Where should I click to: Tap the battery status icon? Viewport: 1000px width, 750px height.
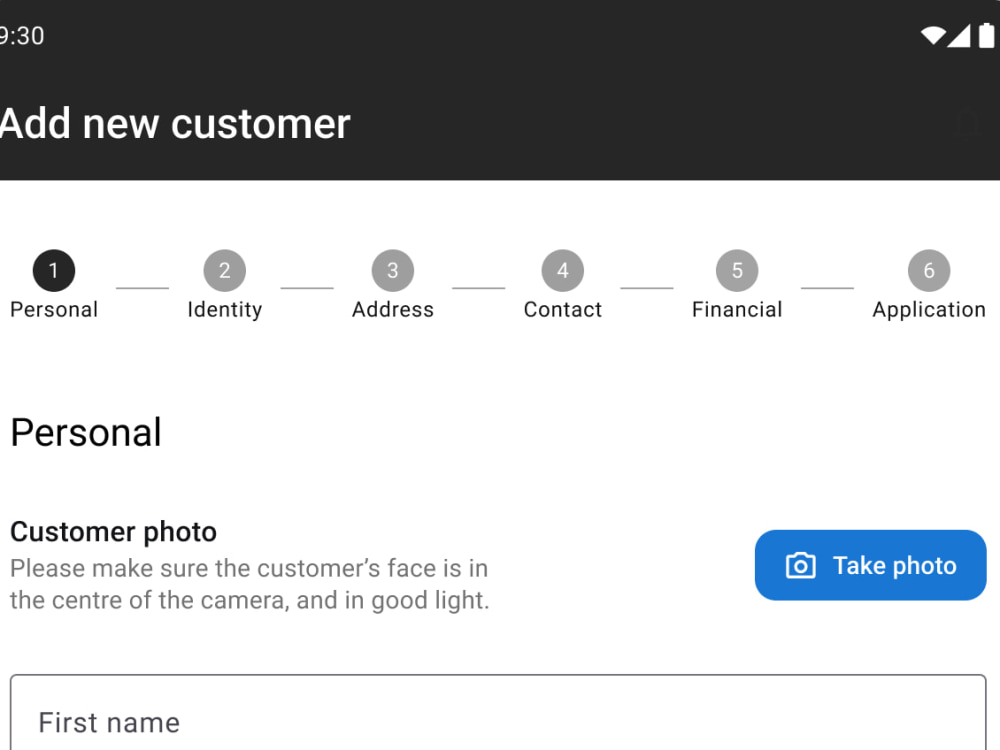[986, 35]
